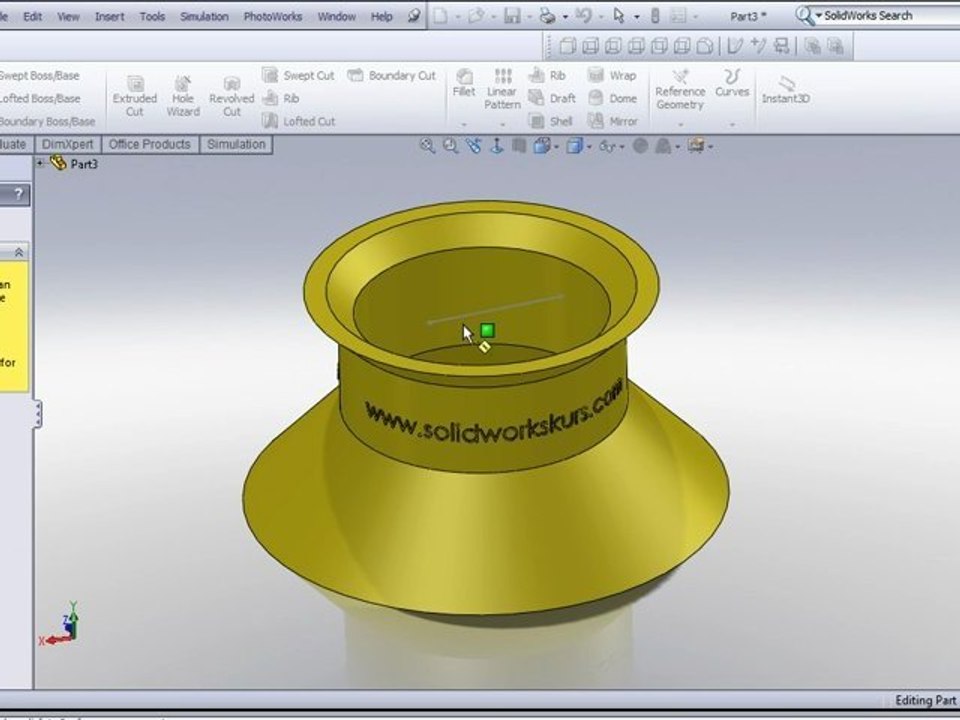The height and width of the screenshot is (720, 960).
Task: Click the Lofted Boss/Base command
Action: pos(40,98)
